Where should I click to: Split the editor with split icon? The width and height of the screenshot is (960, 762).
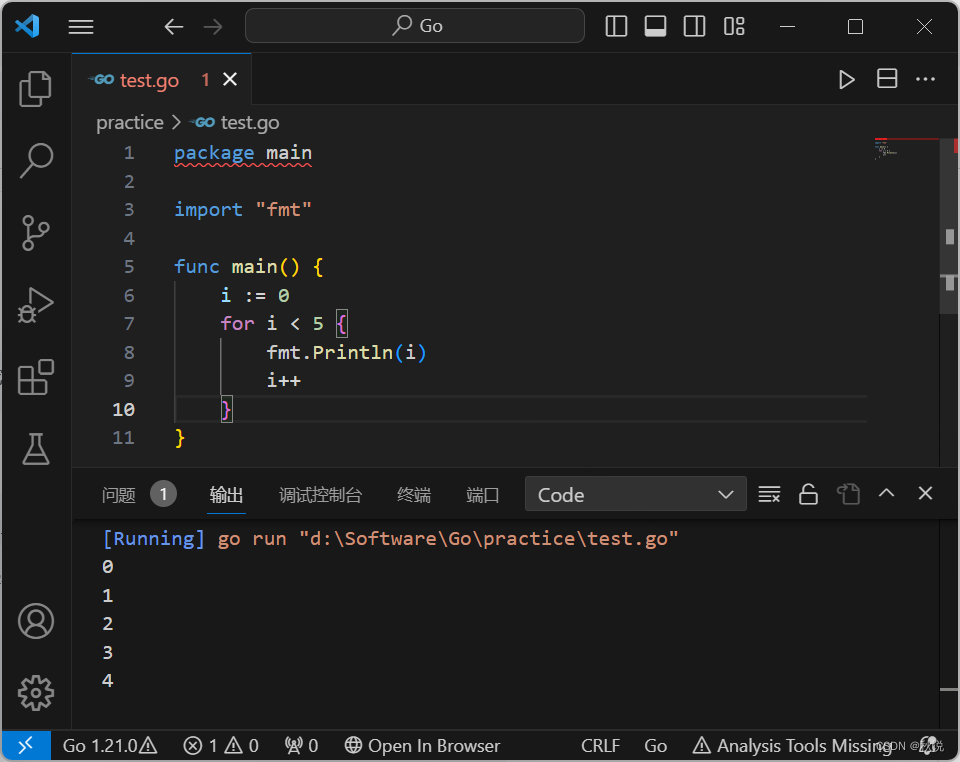887,79
